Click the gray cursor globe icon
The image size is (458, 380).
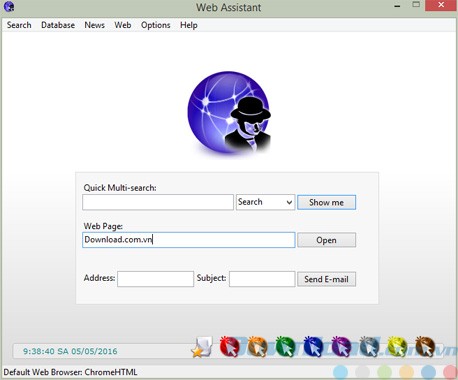369,347
